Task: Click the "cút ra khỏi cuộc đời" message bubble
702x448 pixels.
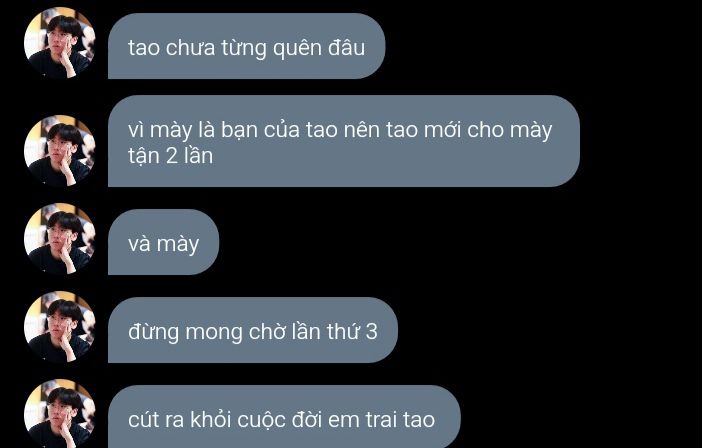Action: (x=284, y=417)
